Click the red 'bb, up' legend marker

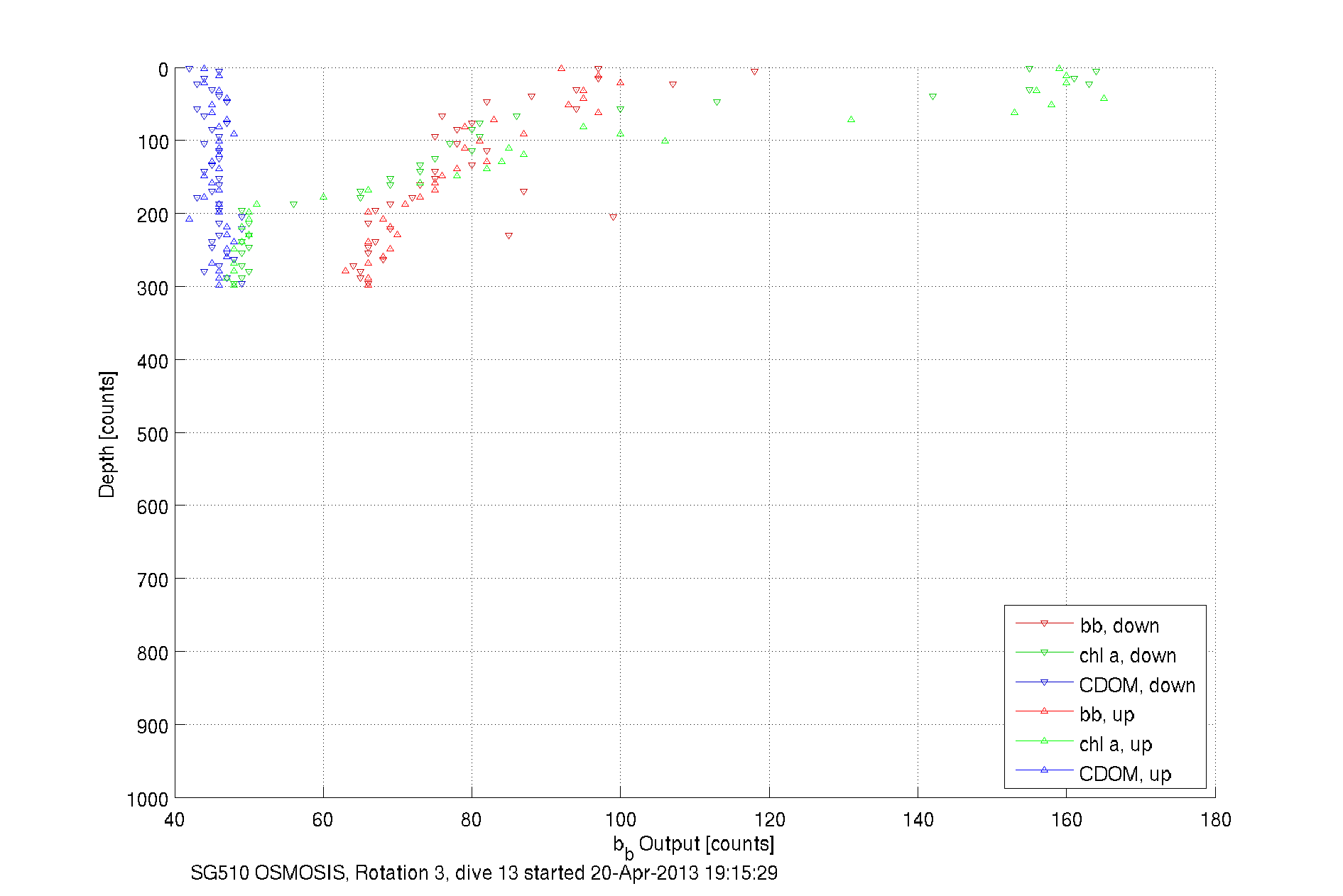click(x=1044, y=711)
